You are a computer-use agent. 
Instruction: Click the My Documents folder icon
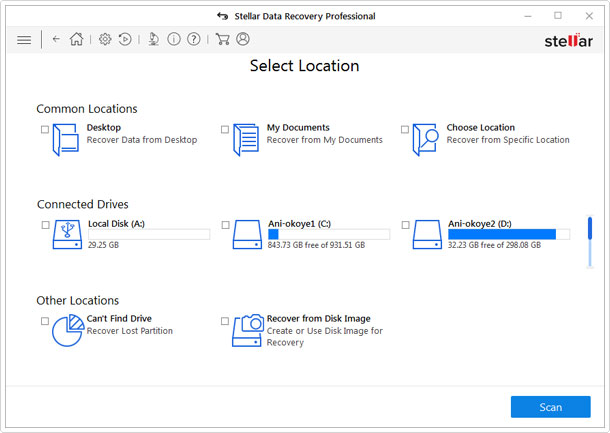pos(246,140)
